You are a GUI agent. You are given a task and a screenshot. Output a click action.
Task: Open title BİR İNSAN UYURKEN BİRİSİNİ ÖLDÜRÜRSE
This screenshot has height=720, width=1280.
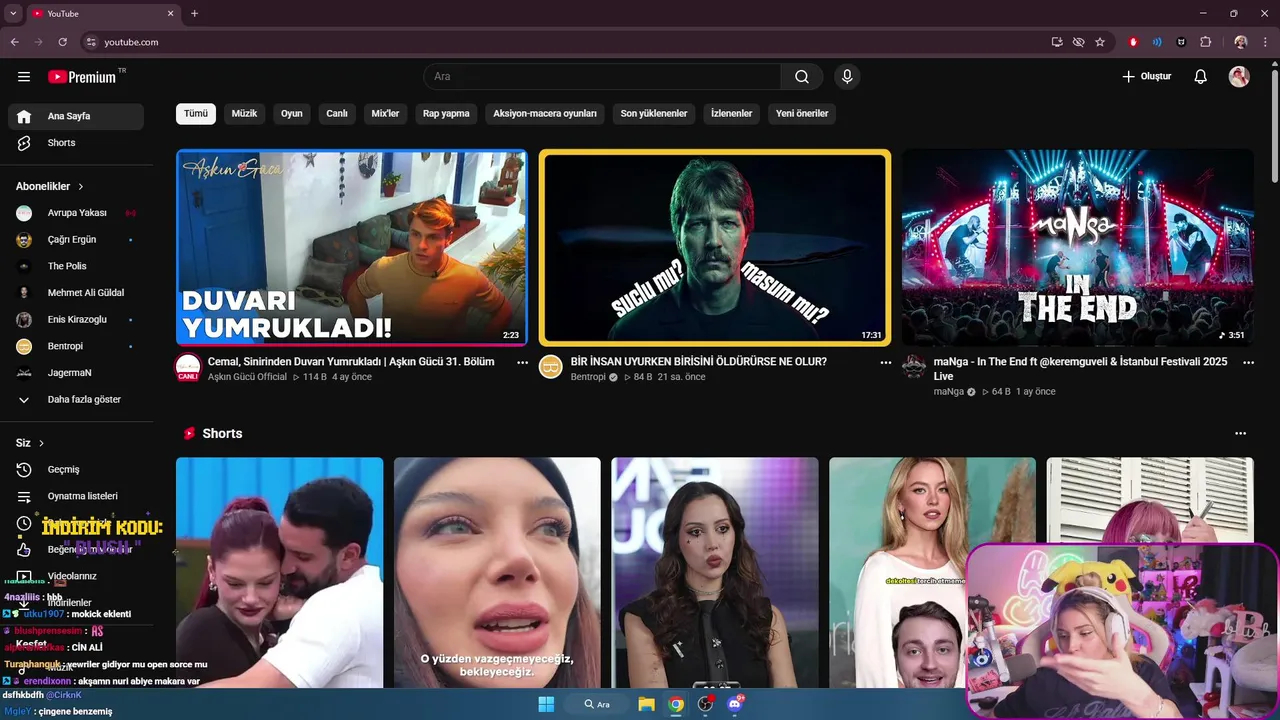699,362
